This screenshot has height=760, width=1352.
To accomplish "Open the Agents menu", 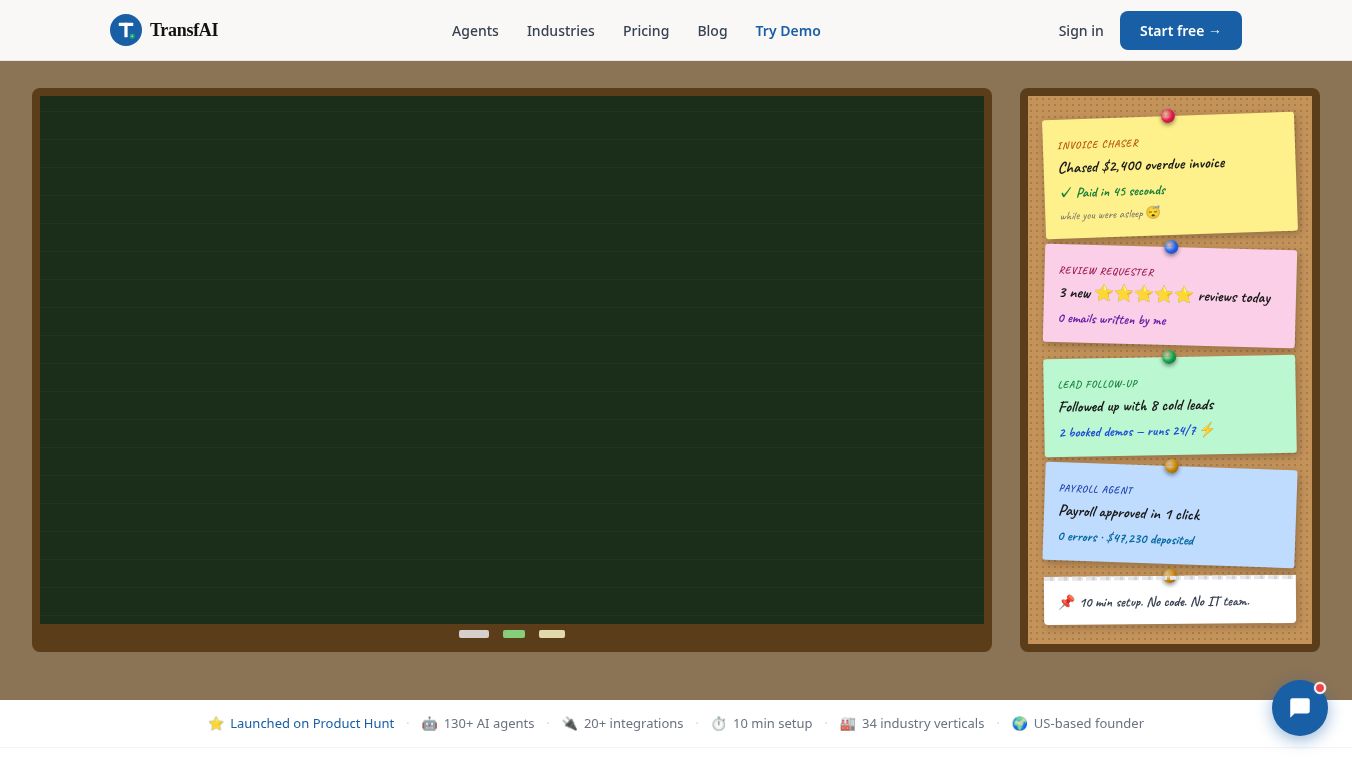I will [x=475, y=31].
